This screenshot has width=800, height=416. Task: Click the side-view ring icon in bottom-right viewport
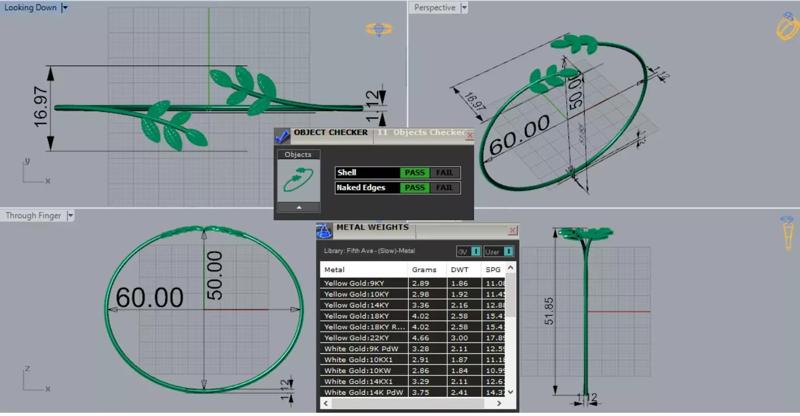tap(787, 233)
